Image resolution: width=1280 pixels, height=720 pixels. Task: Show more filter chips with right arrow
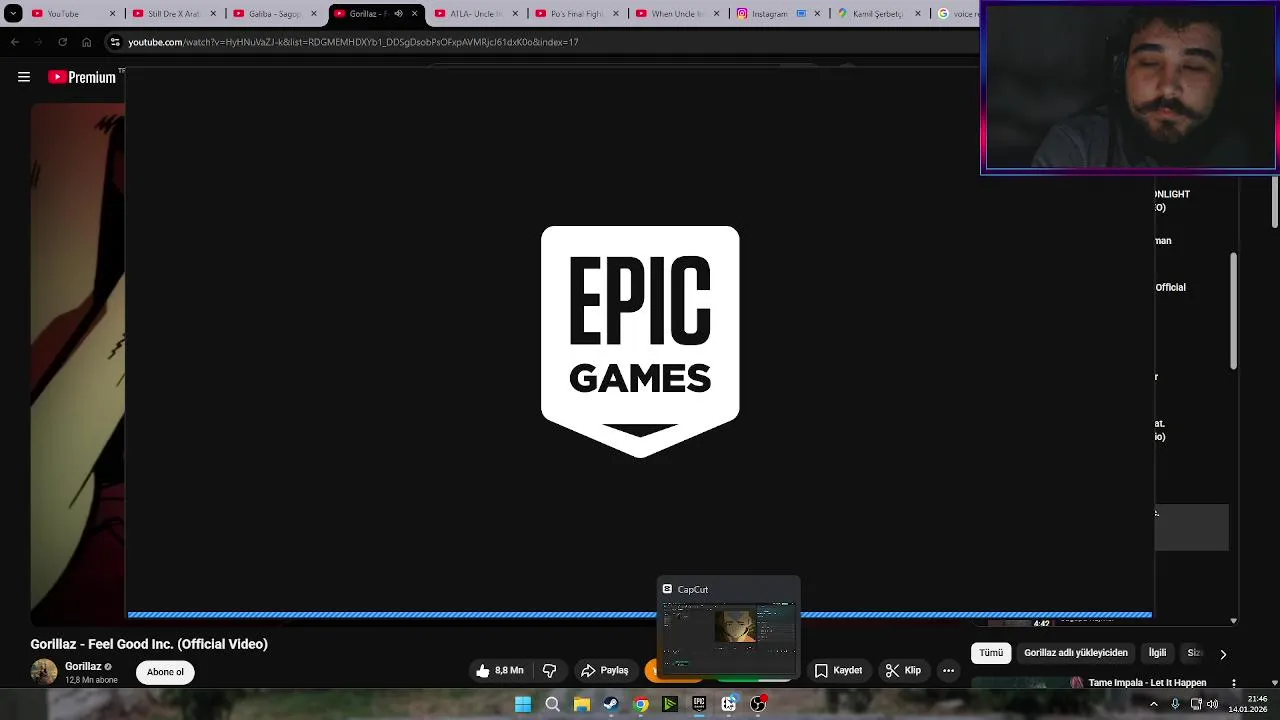tap(1222, 654)
